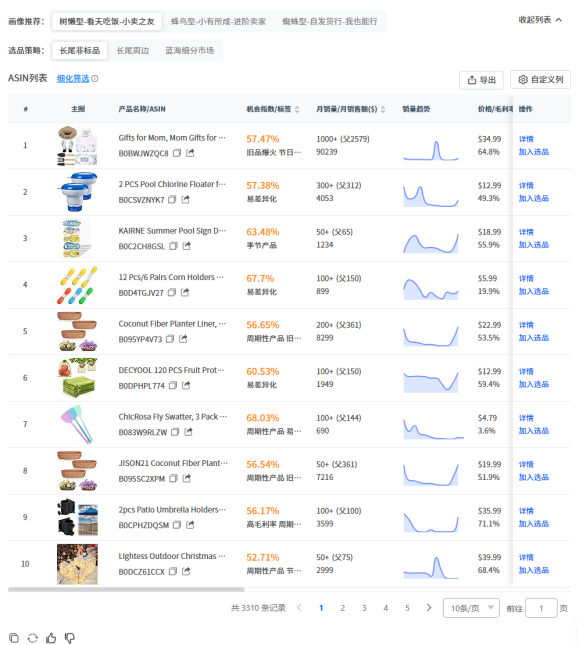Click the regenerate refresh icon at bottom
This screenshot has height=645, width=579.
point(32,638)
